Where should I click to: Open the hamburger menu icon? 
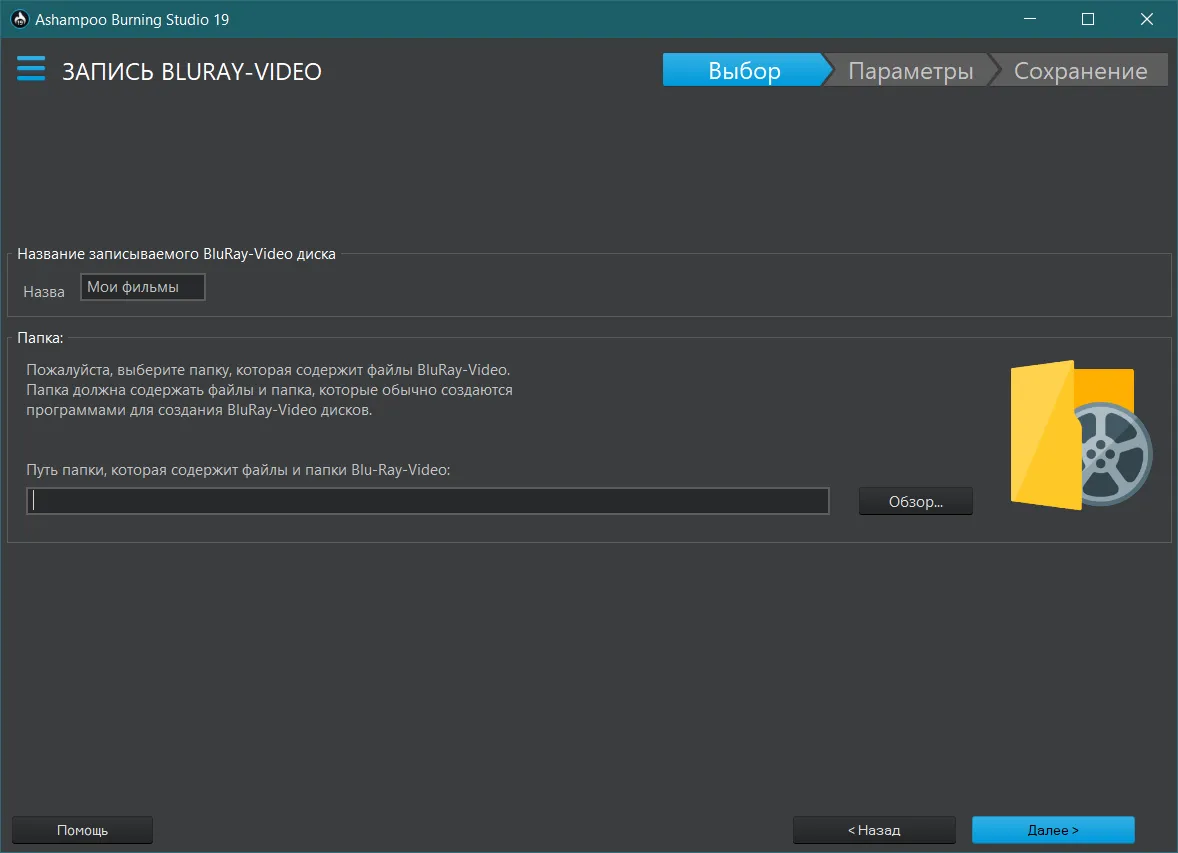pos(31,68)
